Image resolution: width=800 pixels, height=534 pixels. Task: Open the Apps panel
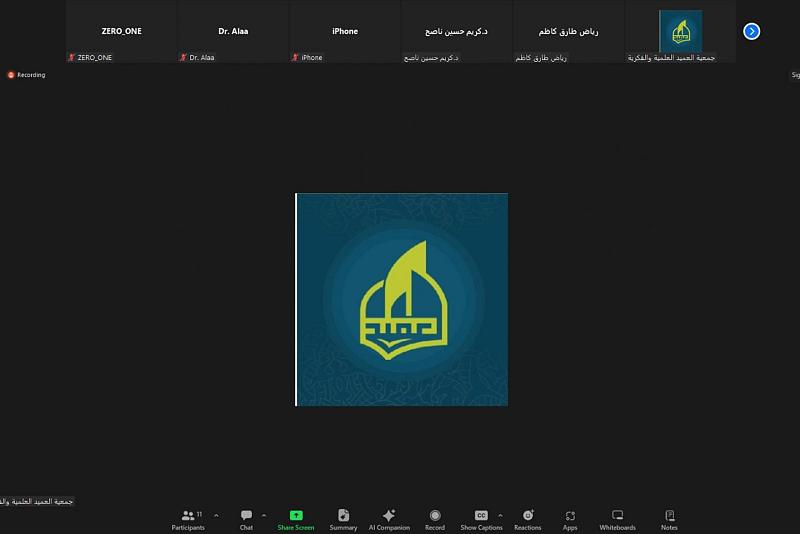pos(570,520)
